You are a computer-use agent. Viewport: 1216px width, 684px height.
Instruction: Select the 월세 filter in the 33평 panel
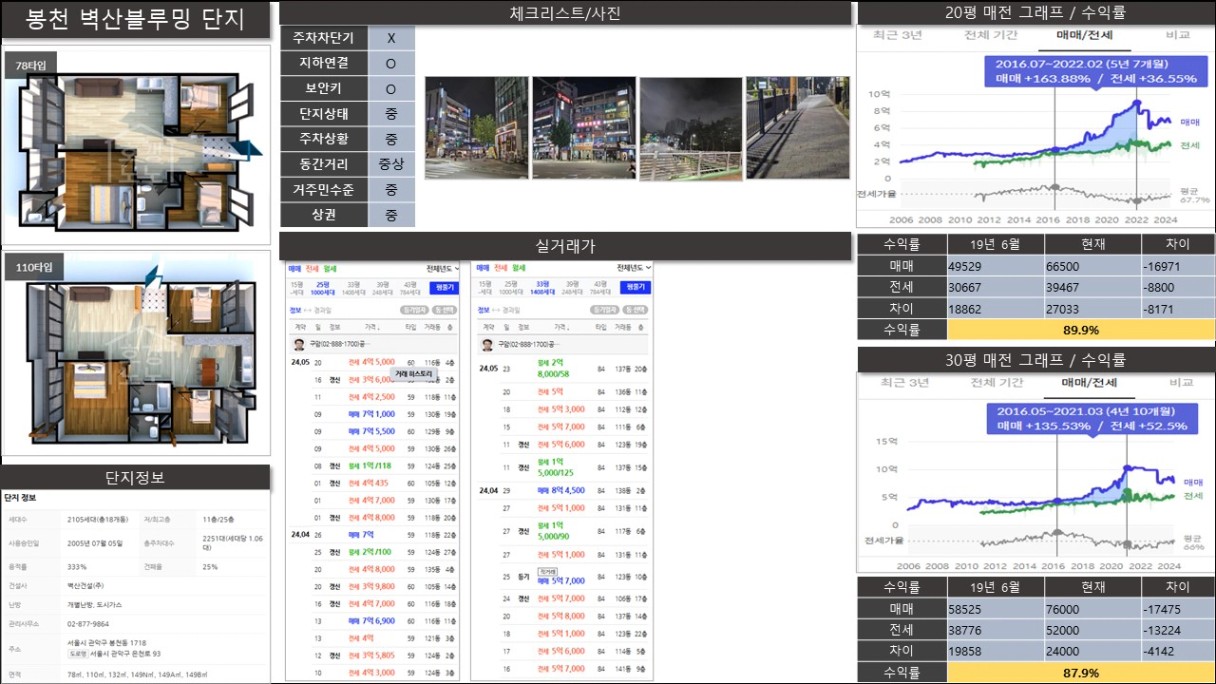pyautogui.click(x=517, y=268)
